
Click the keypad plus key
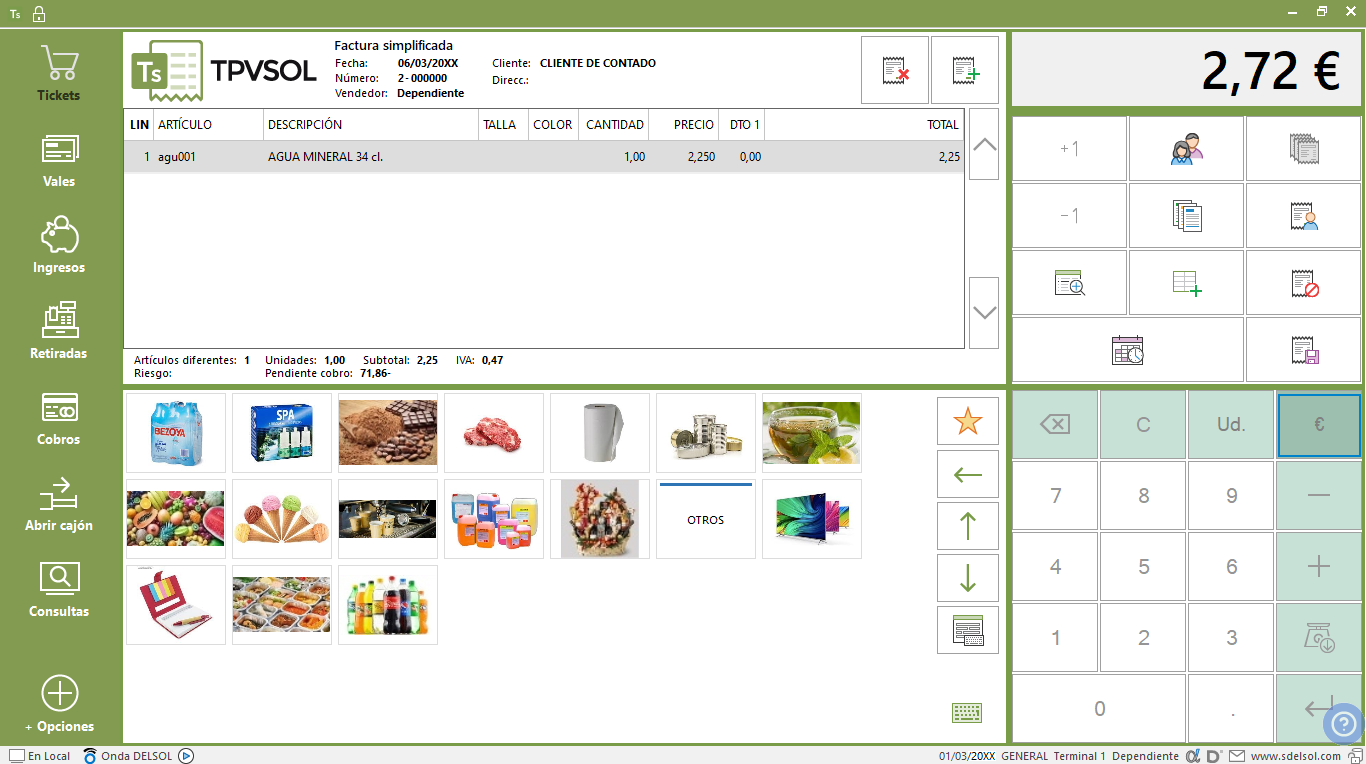(x=1319, y=566)
